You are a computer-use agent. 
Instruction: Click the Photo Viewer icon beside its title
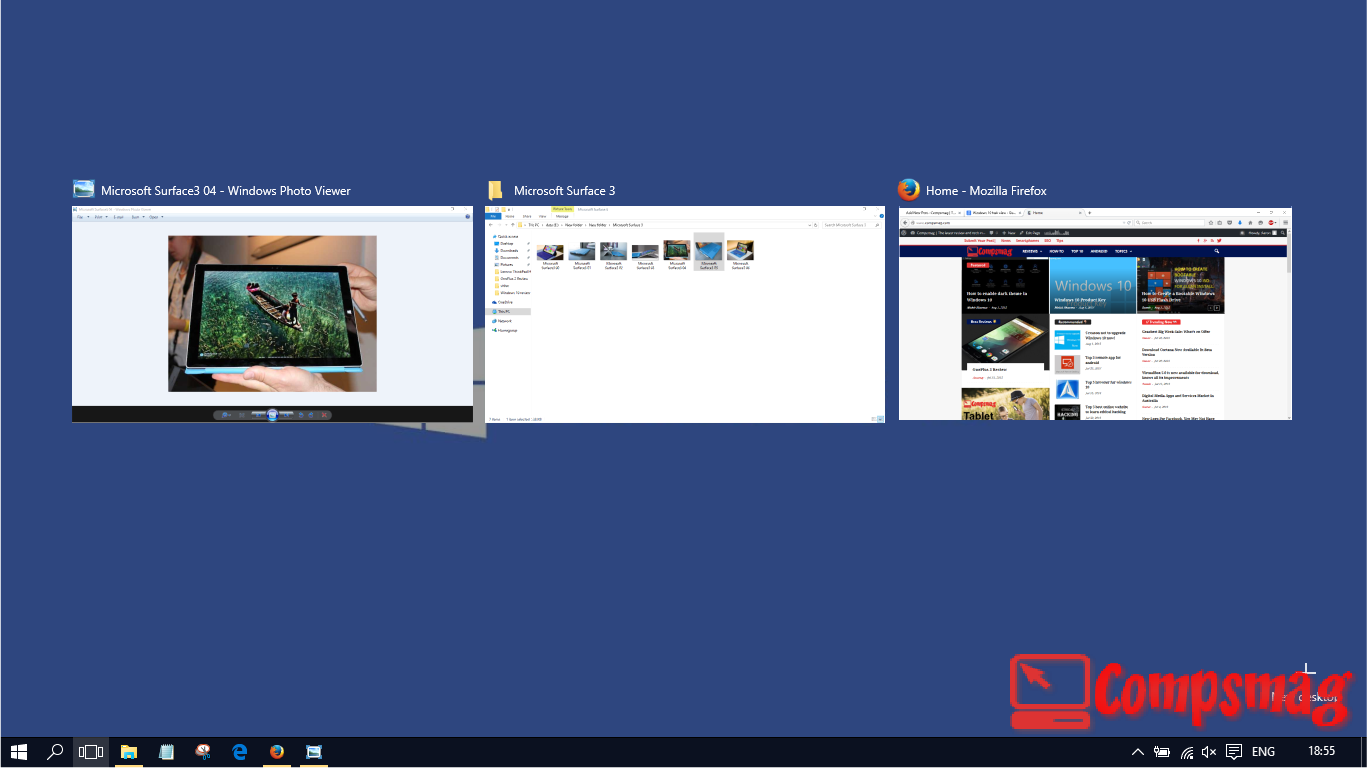84,190
